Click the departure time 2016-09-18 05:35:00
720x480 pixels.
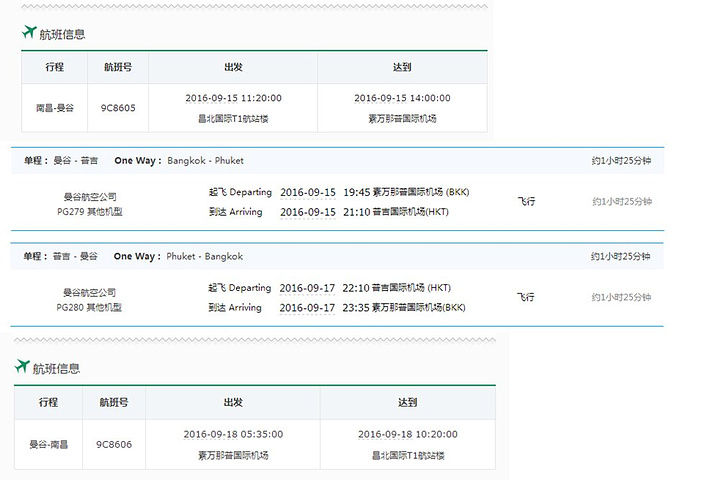point(233,434)
